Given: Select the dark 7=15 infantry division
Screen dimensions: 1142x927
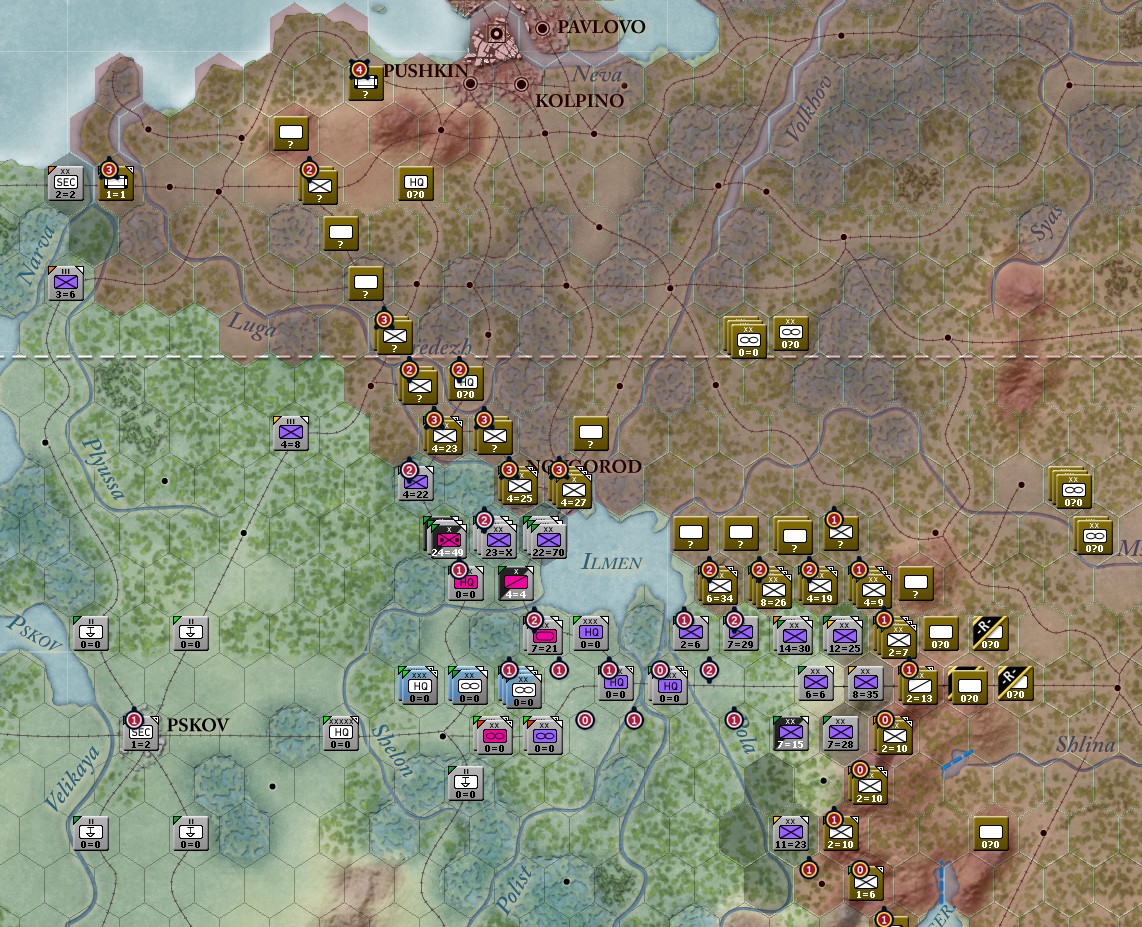Looking at the screenshot, I should [790, 733].
